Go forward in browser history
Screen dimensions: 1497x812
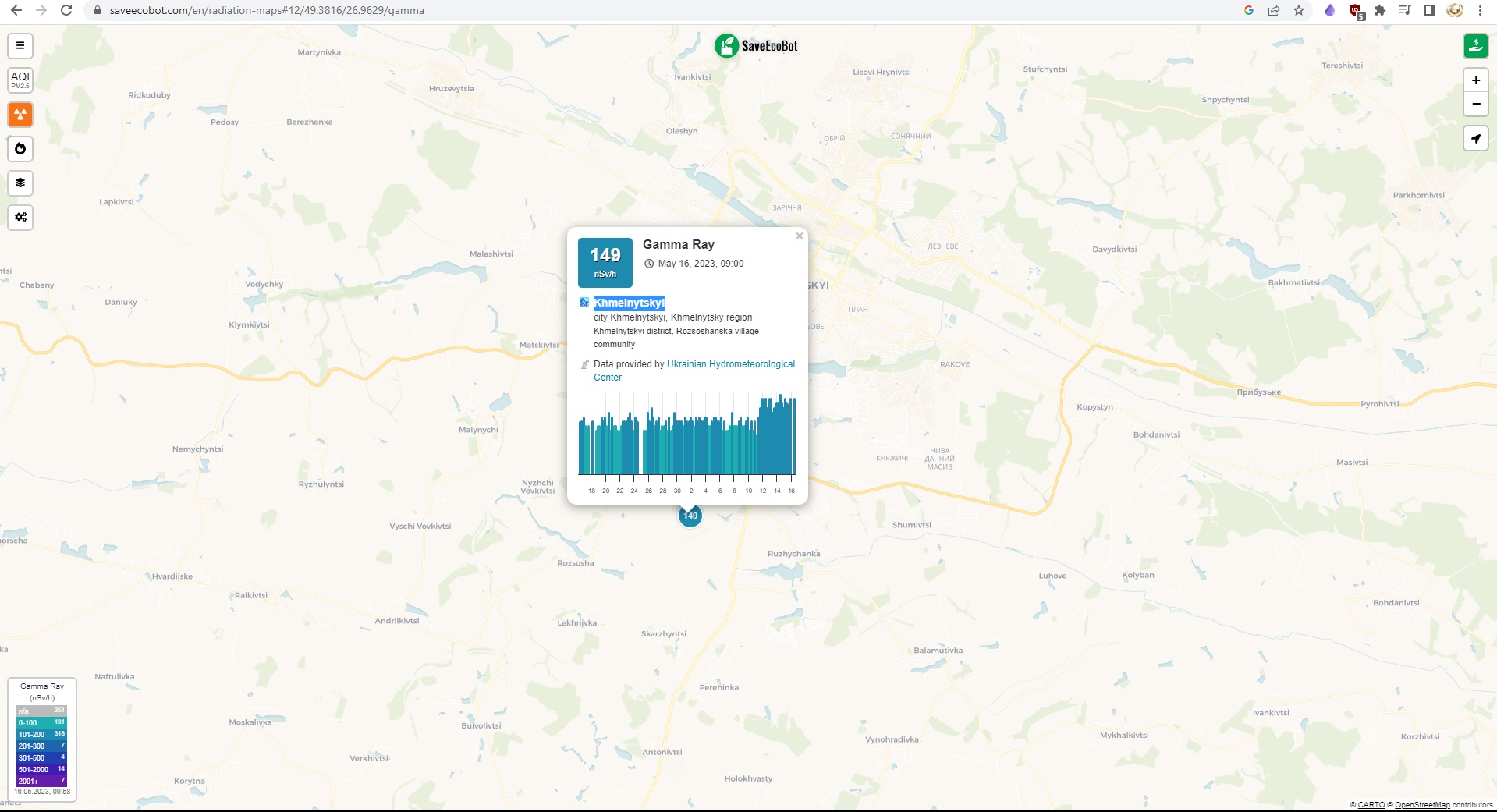pos(41,10)
